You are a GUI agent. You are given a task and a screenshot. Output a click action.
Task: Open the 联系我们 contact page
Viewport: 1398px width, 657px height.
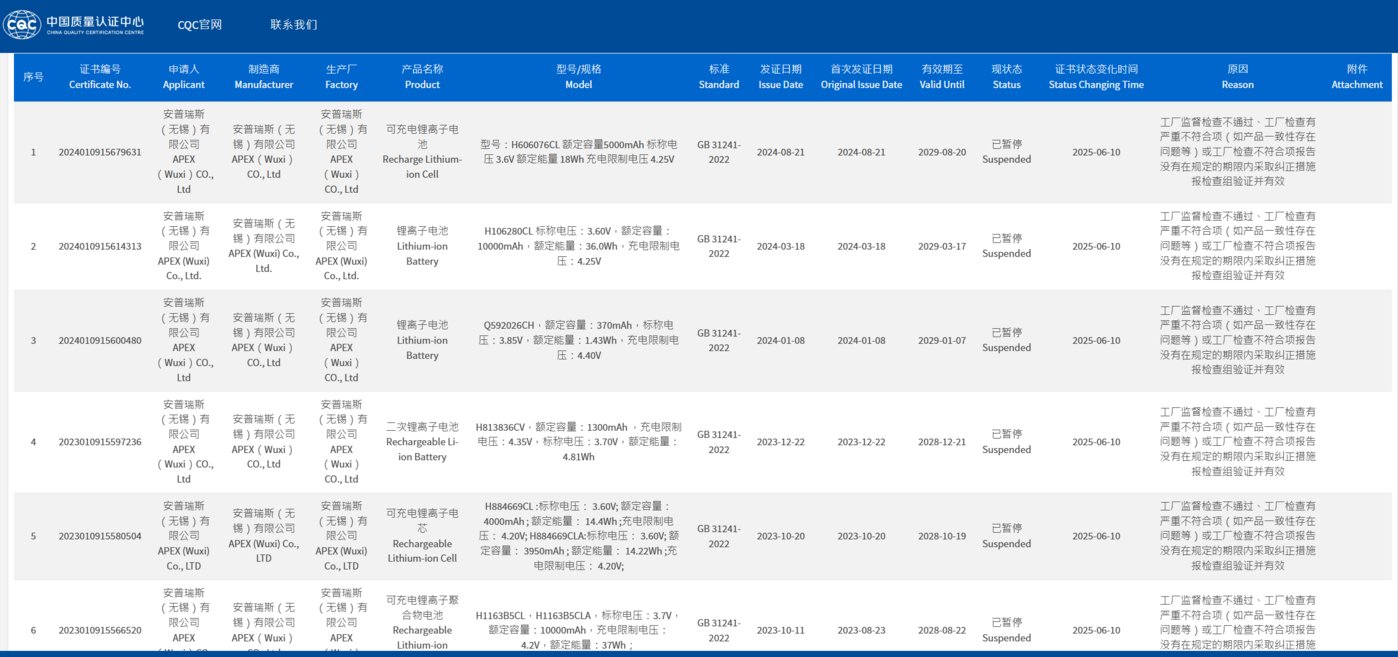tap(293, 25)
